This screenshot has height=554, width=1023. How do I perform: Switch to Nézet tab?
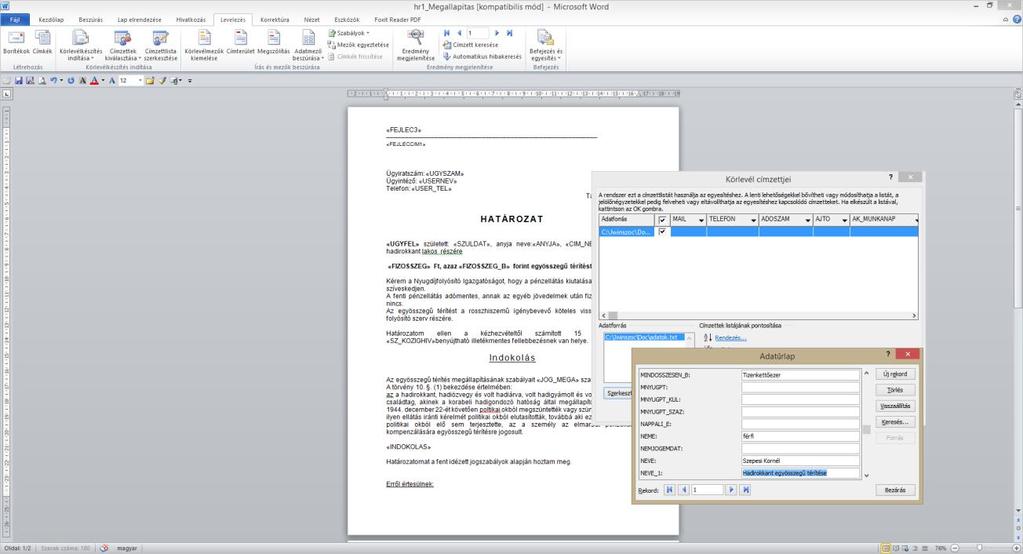[311, 20]
